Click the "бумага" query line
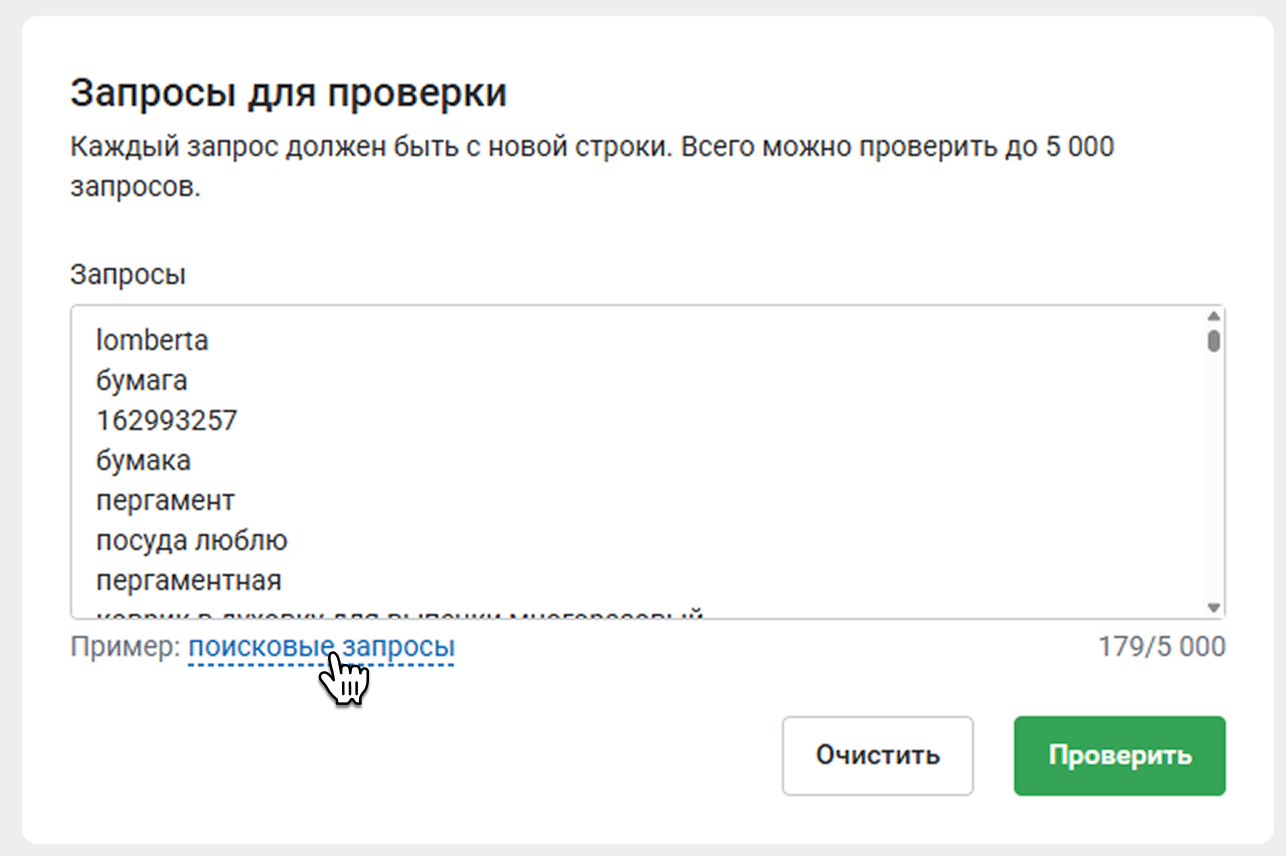Screen dimensions: 1286x856 click(142, 381)
